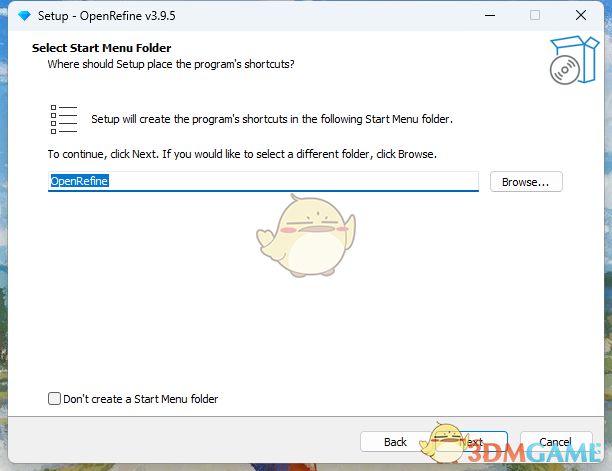Click the OpenRefine diamond icon in title bar

point(24,16)
